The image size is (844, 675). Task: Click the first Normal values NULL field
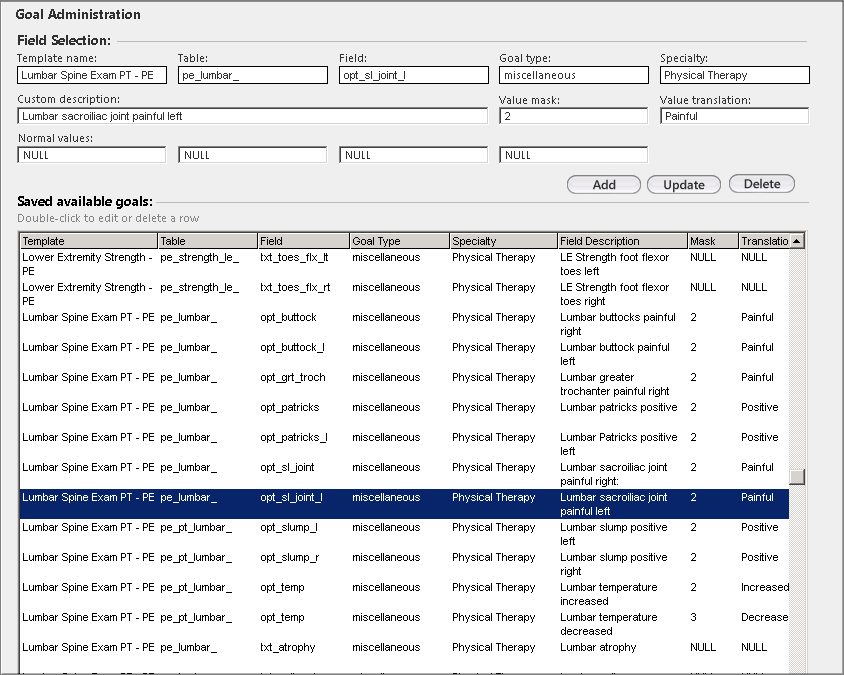tap(92, 155)
